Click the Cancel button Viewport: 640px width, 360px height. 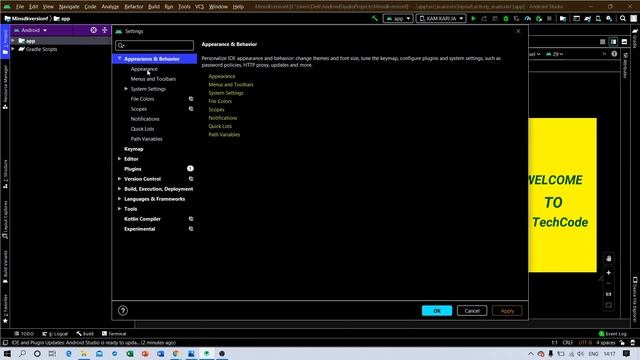[x=472, y=311]
